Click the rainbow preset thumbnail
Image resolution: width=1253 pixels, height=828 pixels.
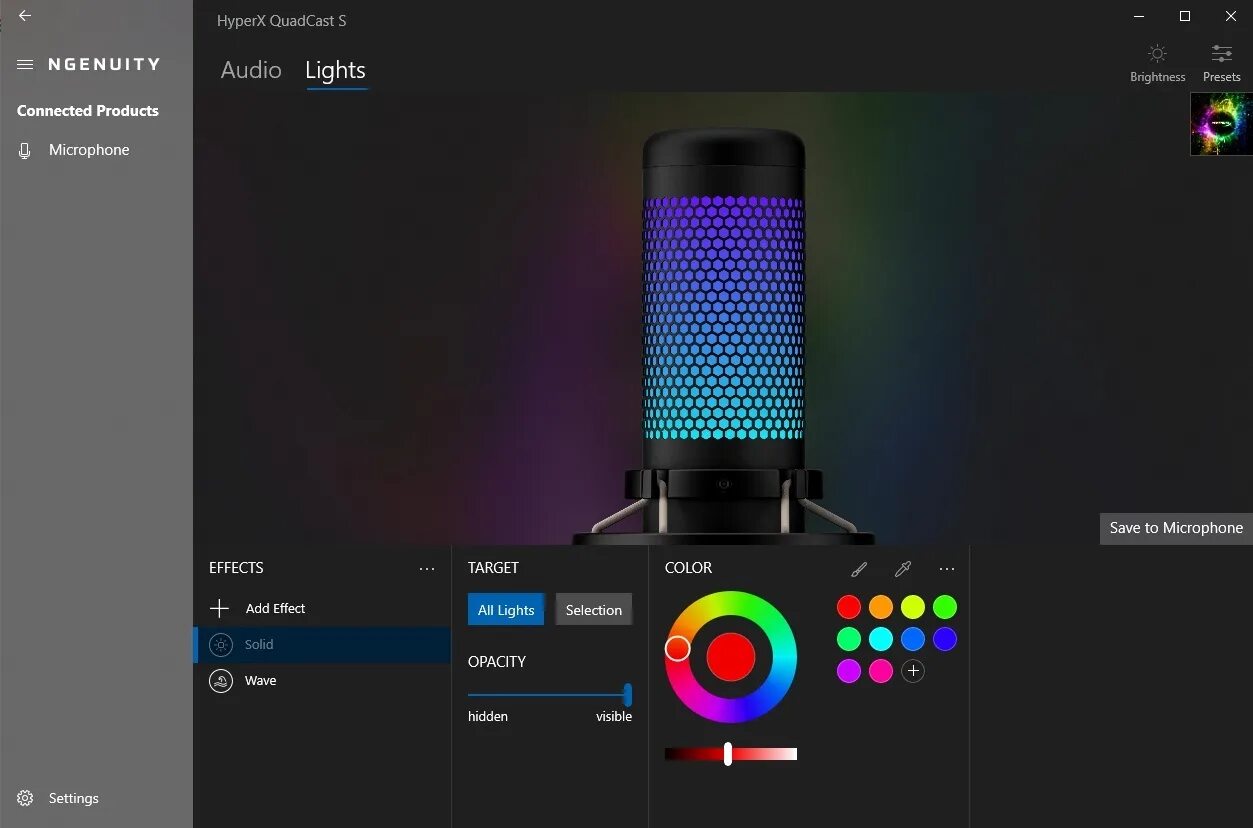(1221, 124)
